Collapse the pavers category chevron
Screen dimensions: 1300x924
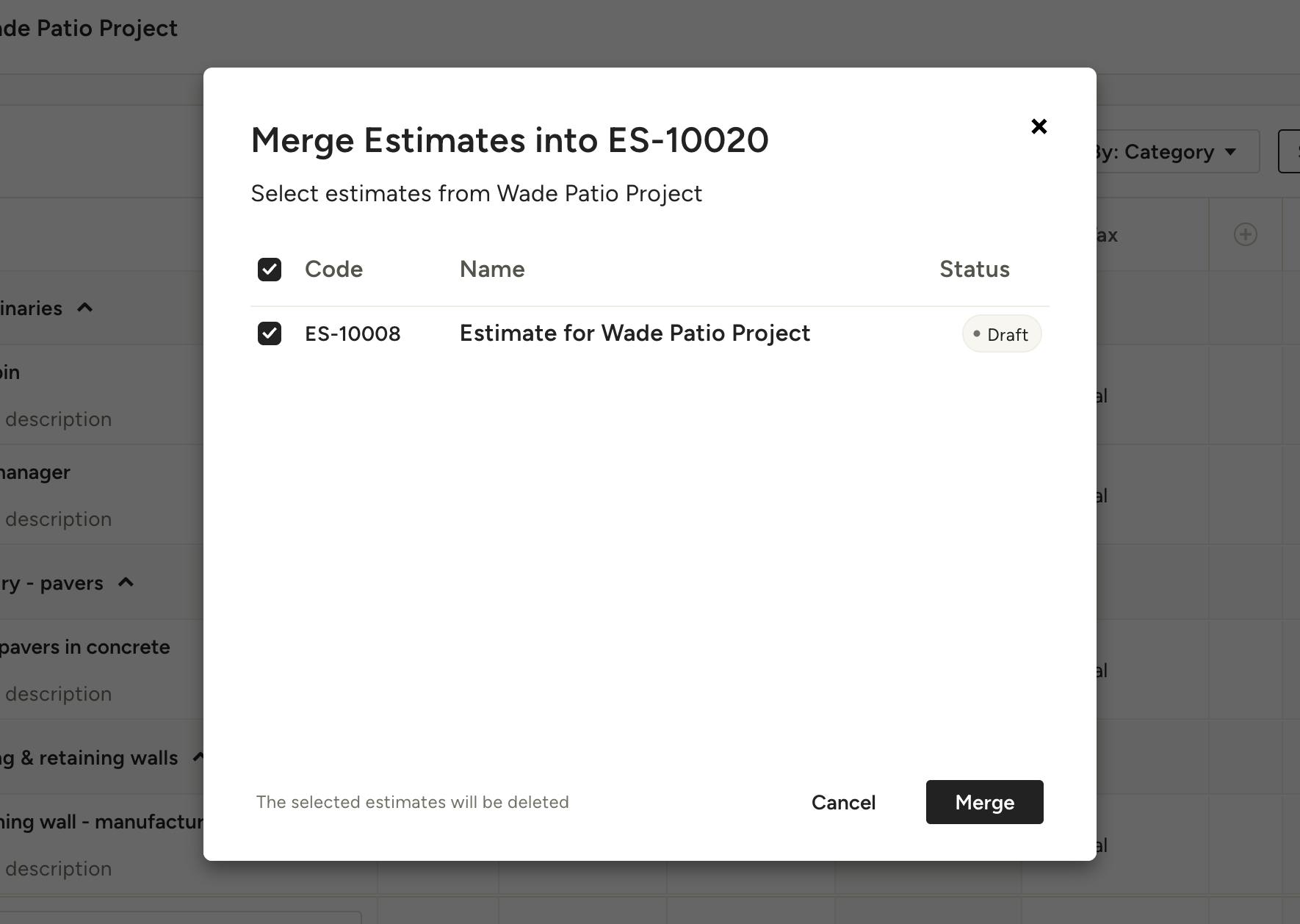point(126,582)
